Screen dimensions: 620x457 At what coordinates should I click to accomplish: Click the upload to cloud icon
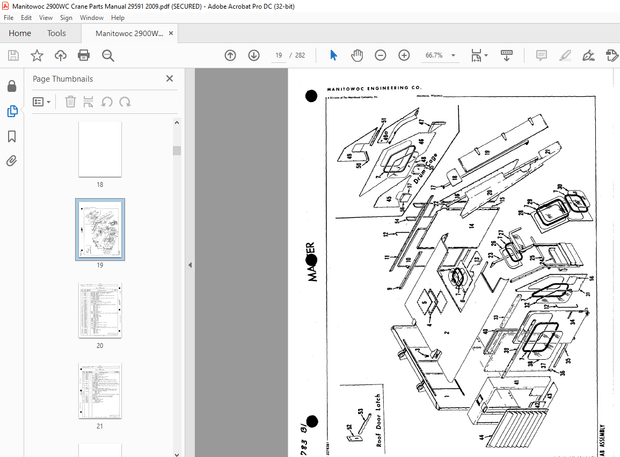point(60,55)
